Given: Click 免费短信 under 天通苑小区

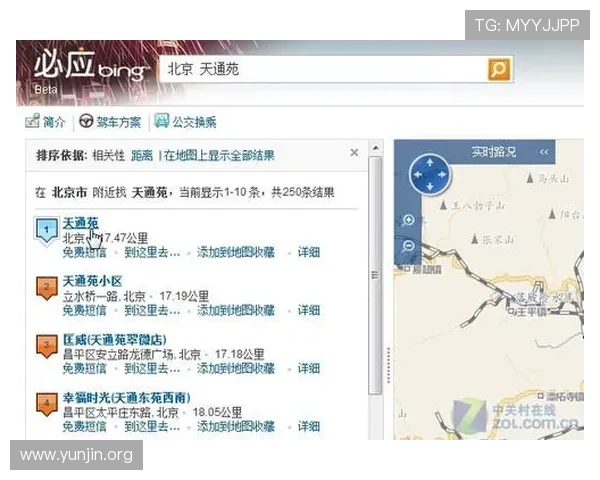Looking at the screenshot, I should [85, 310].
